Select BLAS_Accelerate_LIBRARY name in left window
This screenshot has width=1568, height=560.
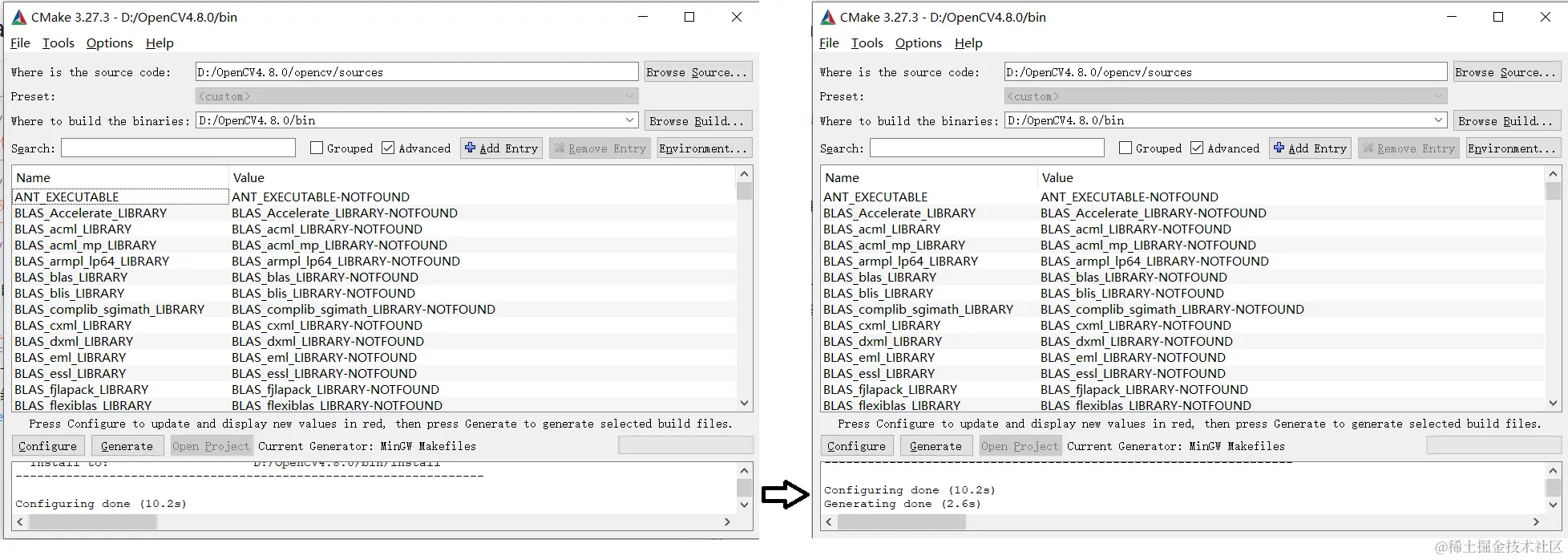click(91, 213)
